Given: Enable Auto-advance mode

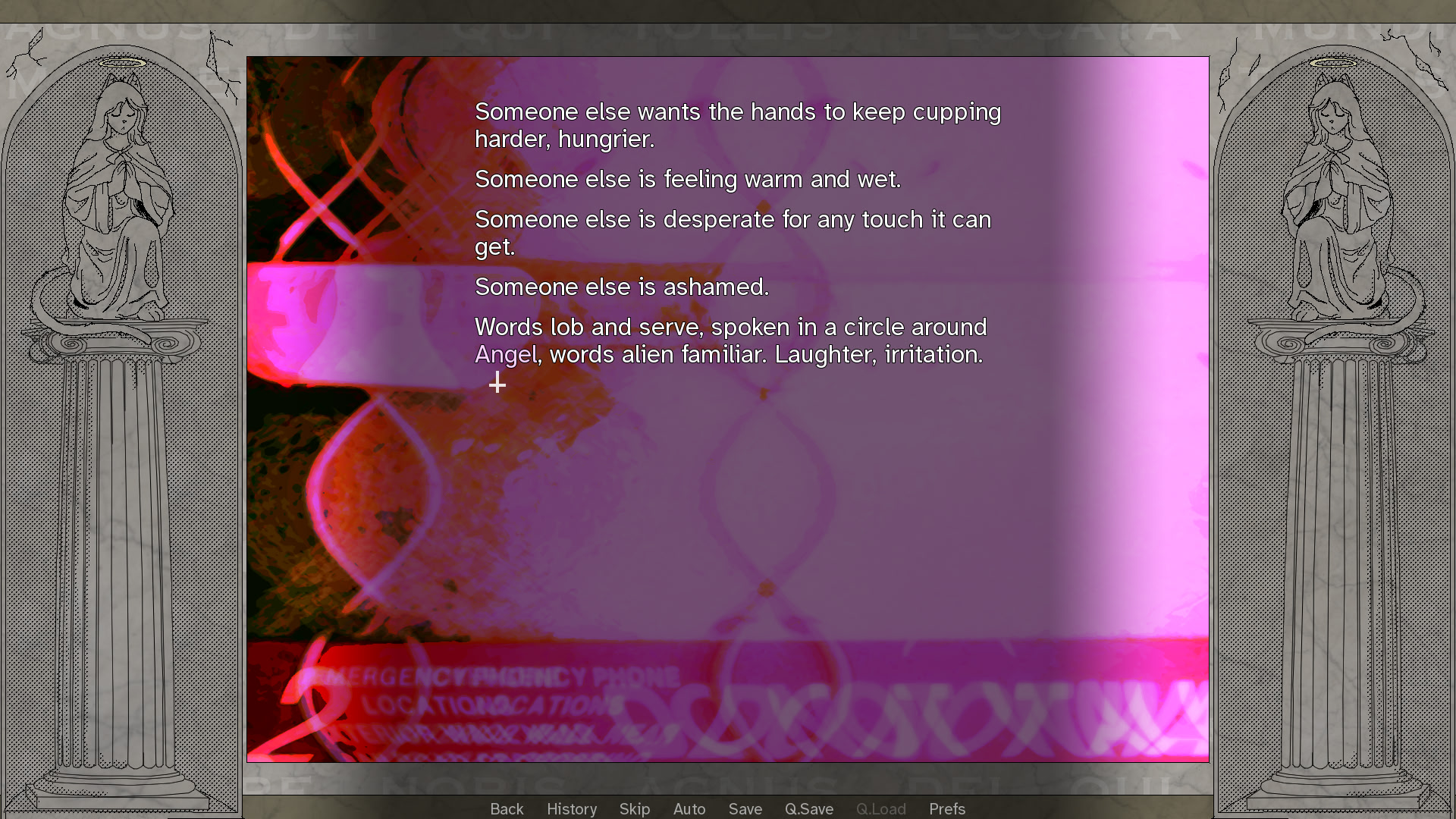Looking at the screenshot, I should tap(689, 809).
